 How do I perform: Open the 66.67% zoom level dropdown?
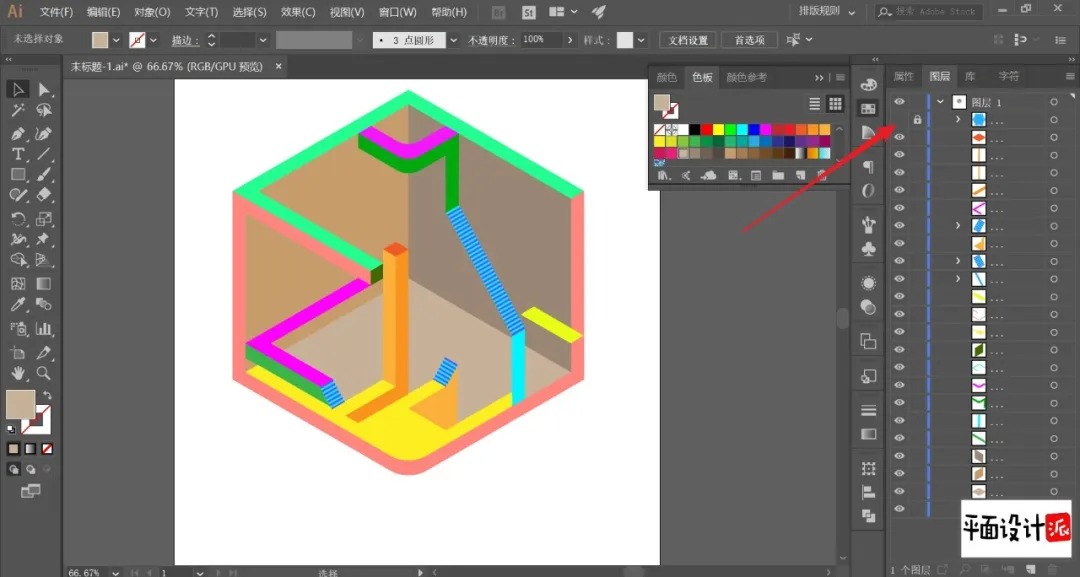[115, 572]
